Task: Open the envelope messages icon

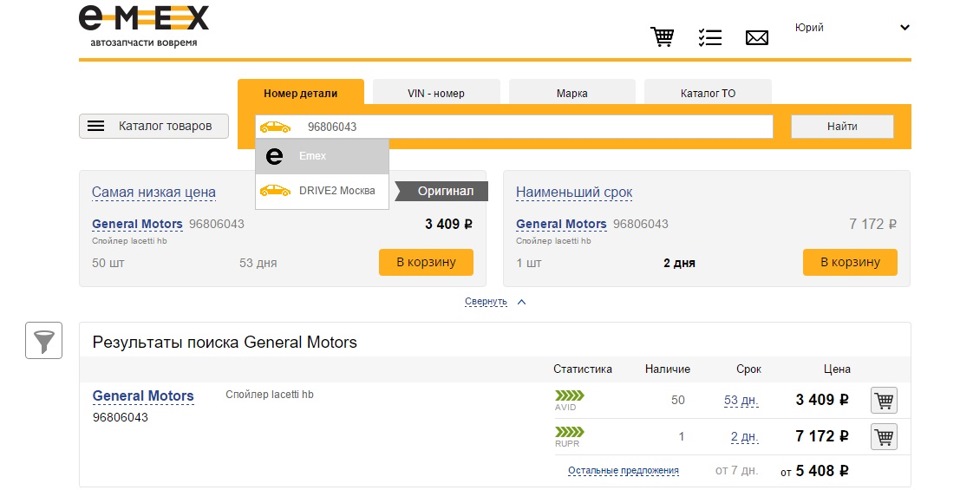Action: coord(757,38)
